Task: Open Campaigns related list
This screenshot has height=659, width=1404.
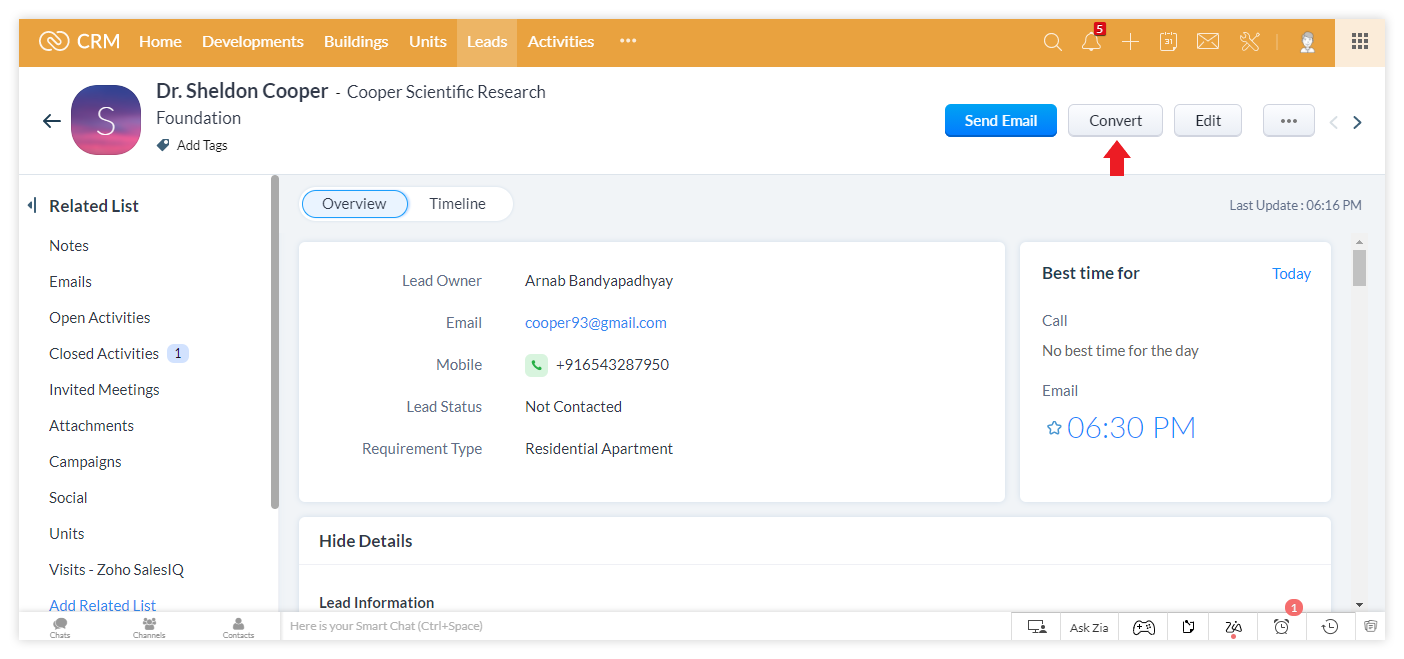Action: click(85, 461)
